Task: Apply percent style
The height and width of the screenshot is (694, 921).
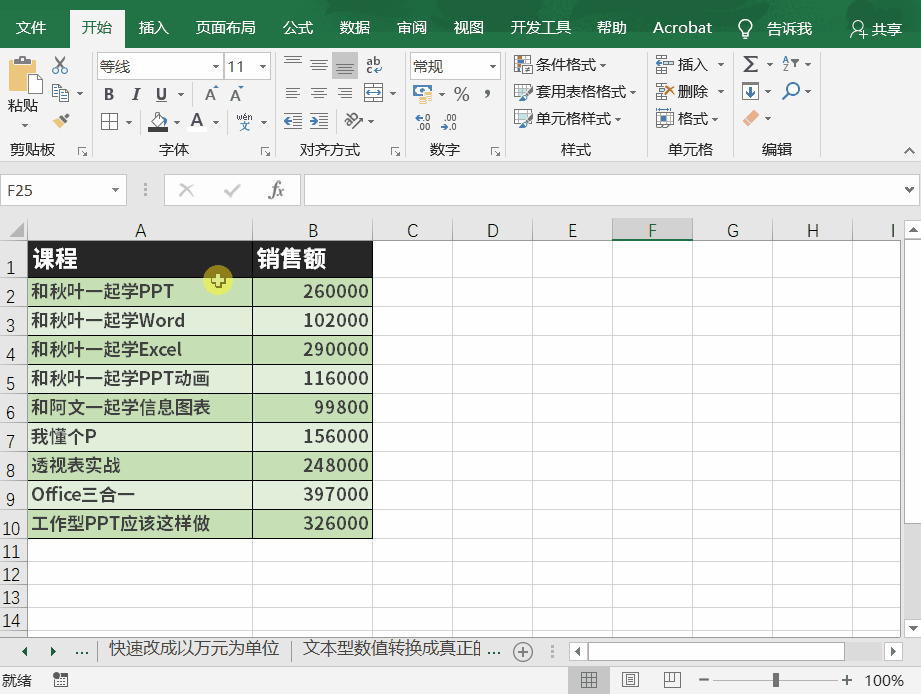Action: 462,94
